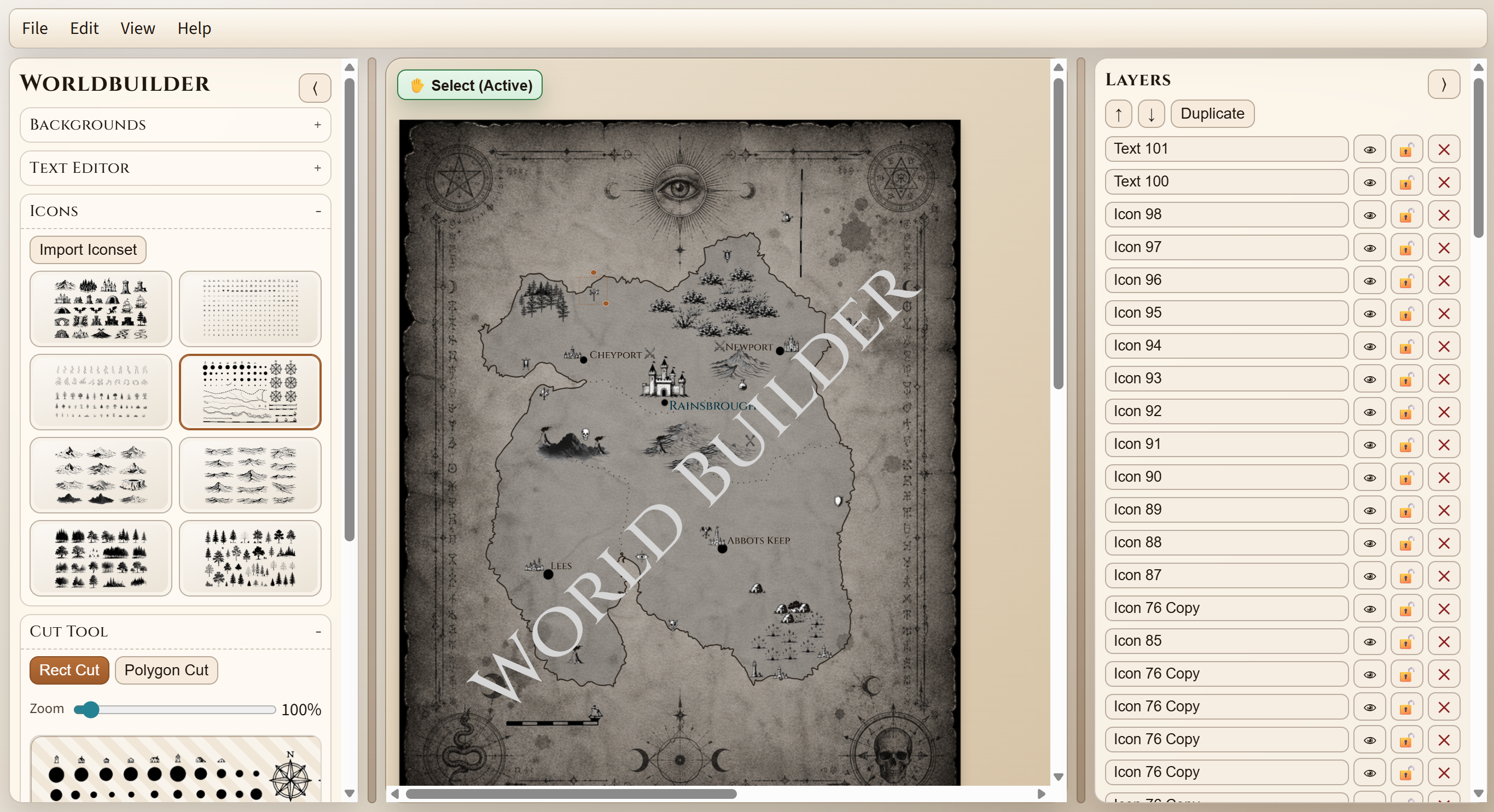This screenshot has height=812, width=1494.
Task: Lock the Icon 93 layer
Action: tap(1406, 379)
